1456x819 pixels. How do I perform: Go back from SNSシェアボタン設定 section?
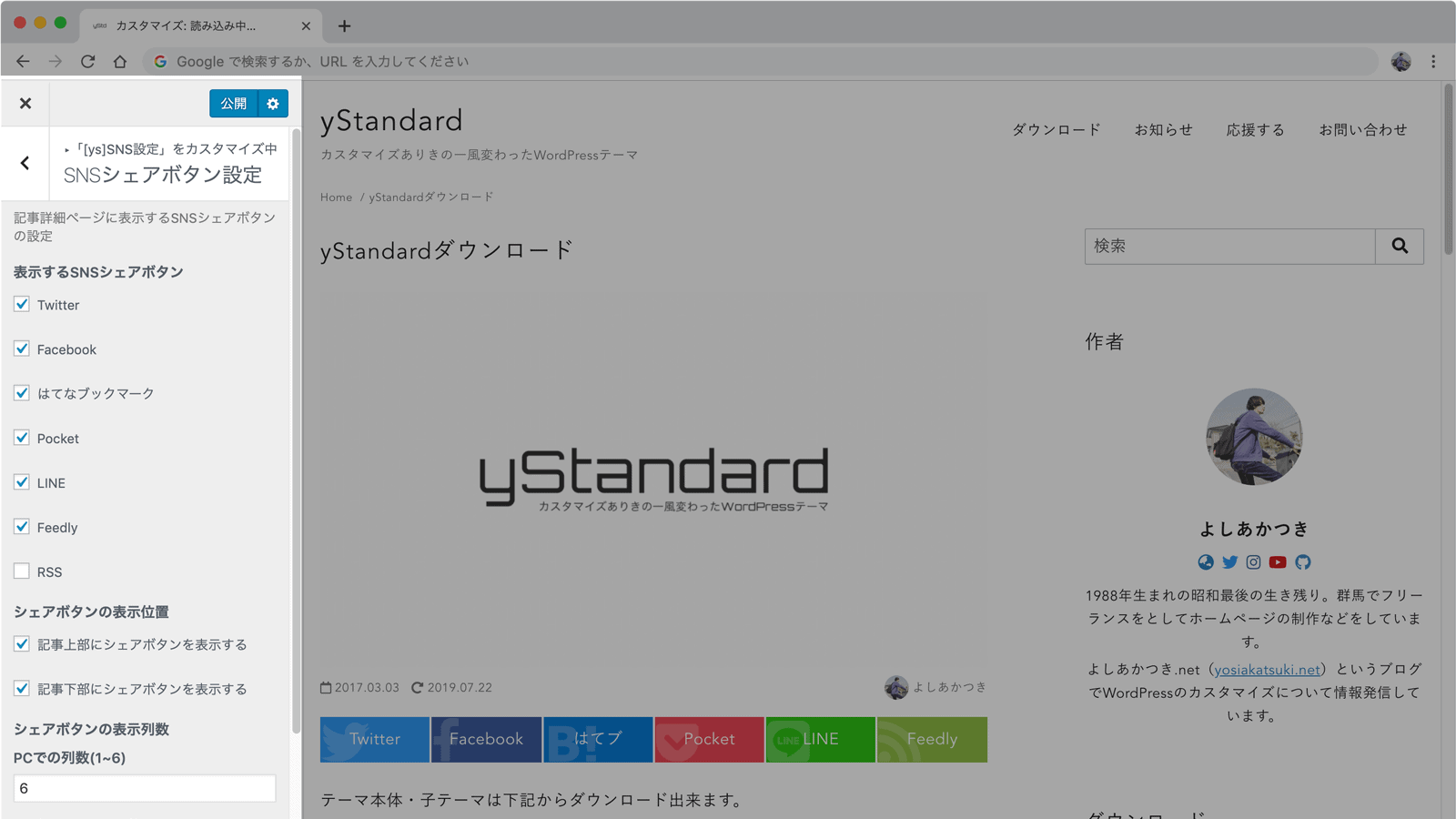pyautogui.click(x=25, y=164)
